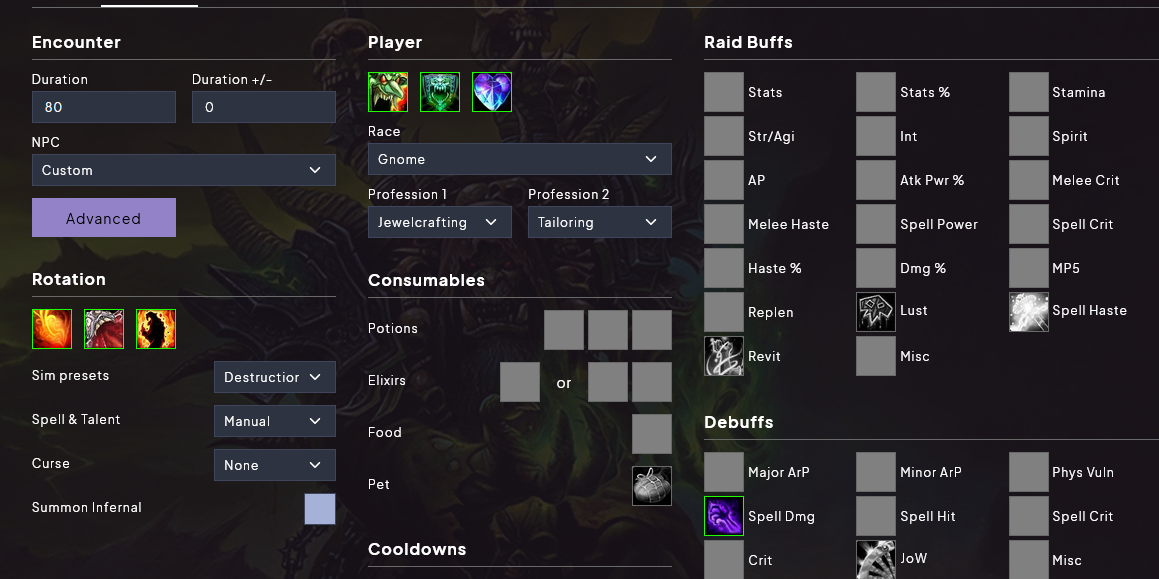Click the Advanced button under NPC
The width and height of the screenshot is (1159, 579).
103,217
